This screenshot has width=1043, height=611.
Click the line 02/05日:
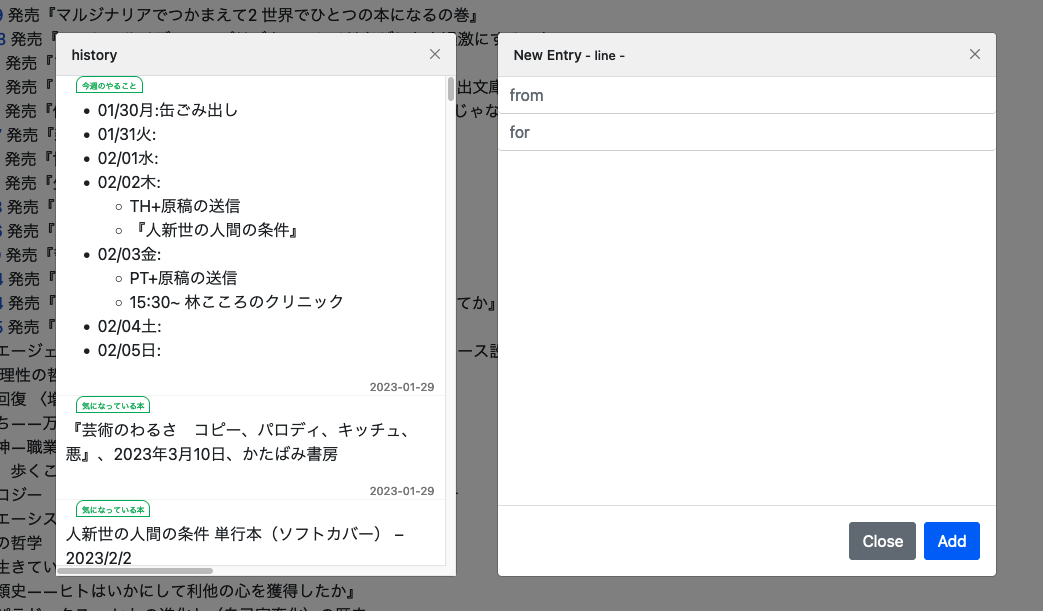click(x=129, y=350)
